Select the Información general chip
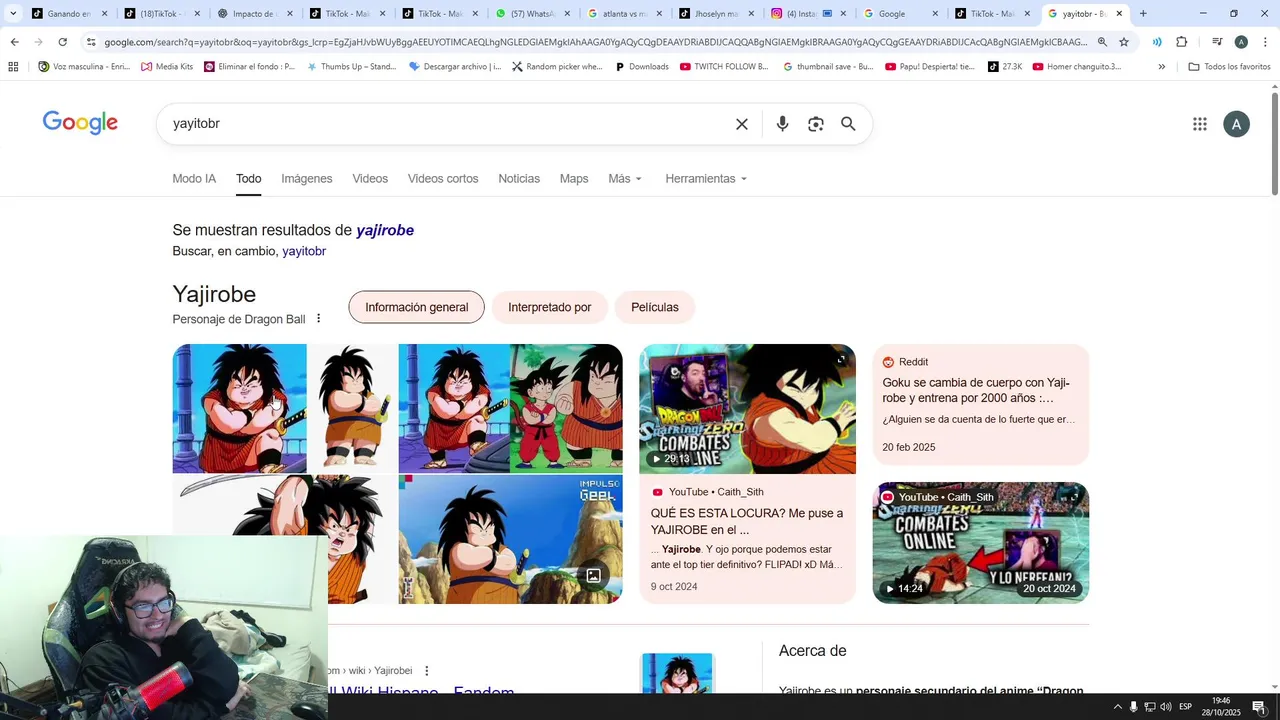Image resolution: width=1280 pixels, height=720 pixels. click(416, 307)
